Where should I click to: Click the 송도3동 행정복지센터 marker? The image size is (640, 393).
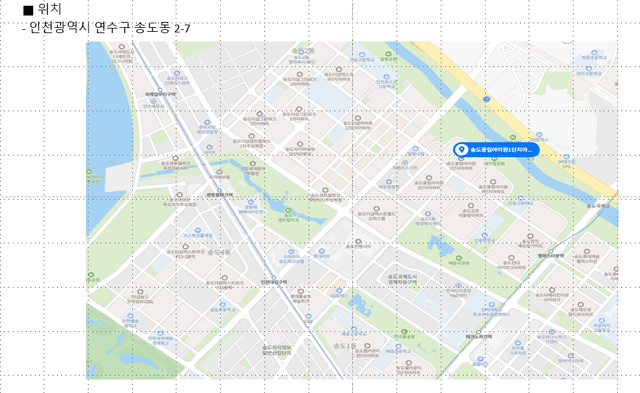(x=428, y=214)
